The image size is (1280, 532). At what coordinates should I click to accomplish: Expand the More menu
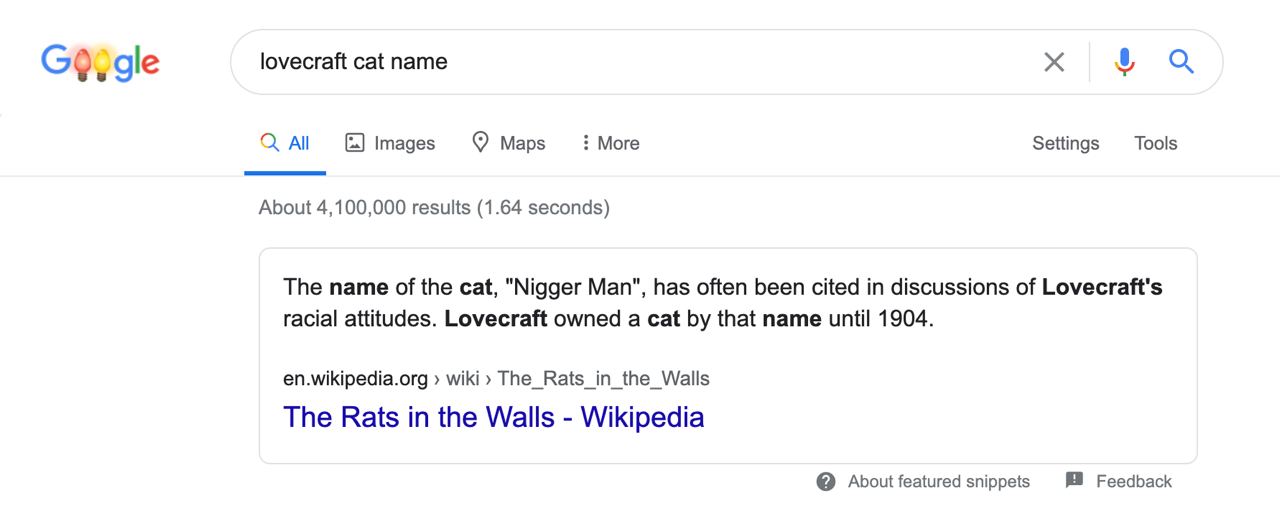point(610,143)
